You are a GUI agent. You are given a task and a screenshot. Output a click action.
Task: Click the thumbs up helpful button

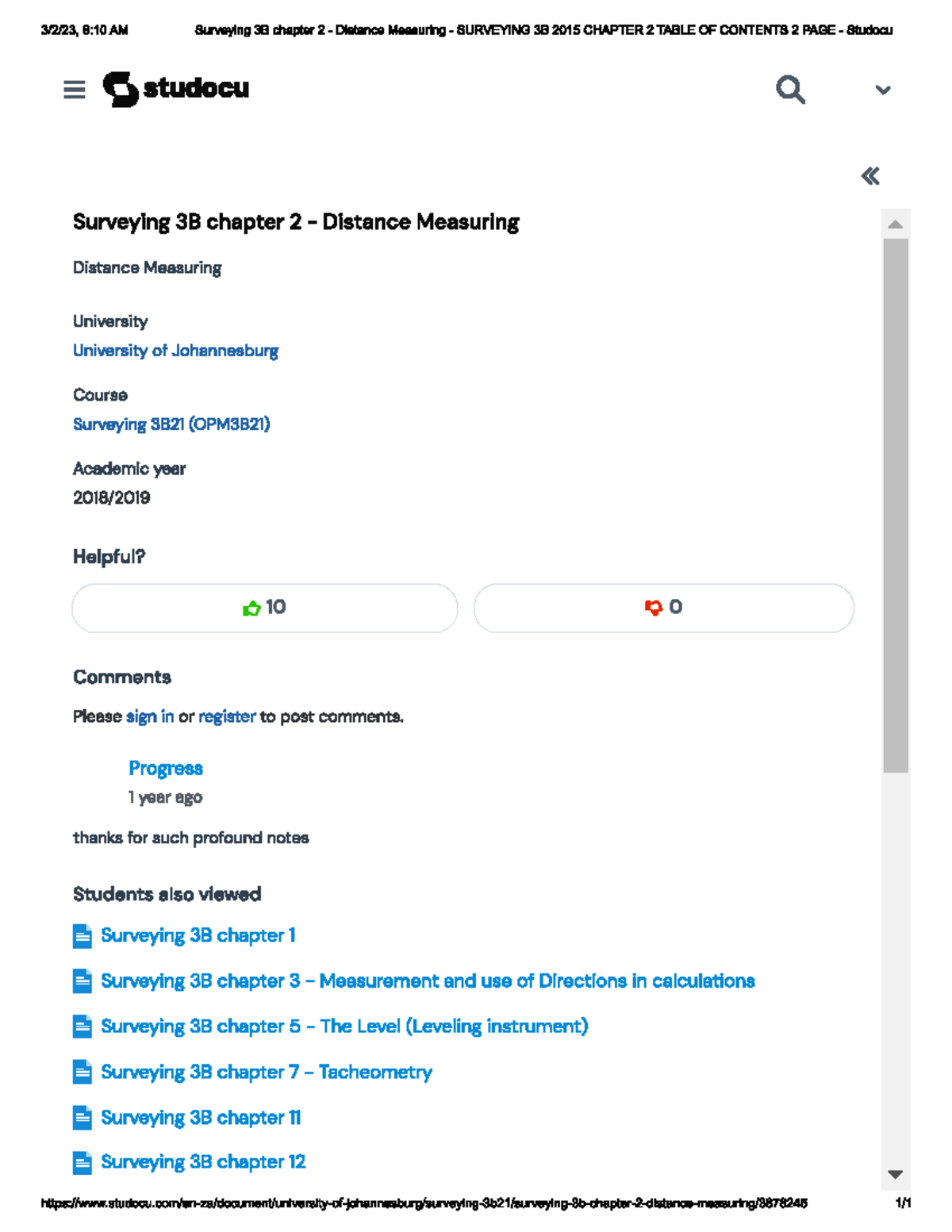(x=264, y=608)
